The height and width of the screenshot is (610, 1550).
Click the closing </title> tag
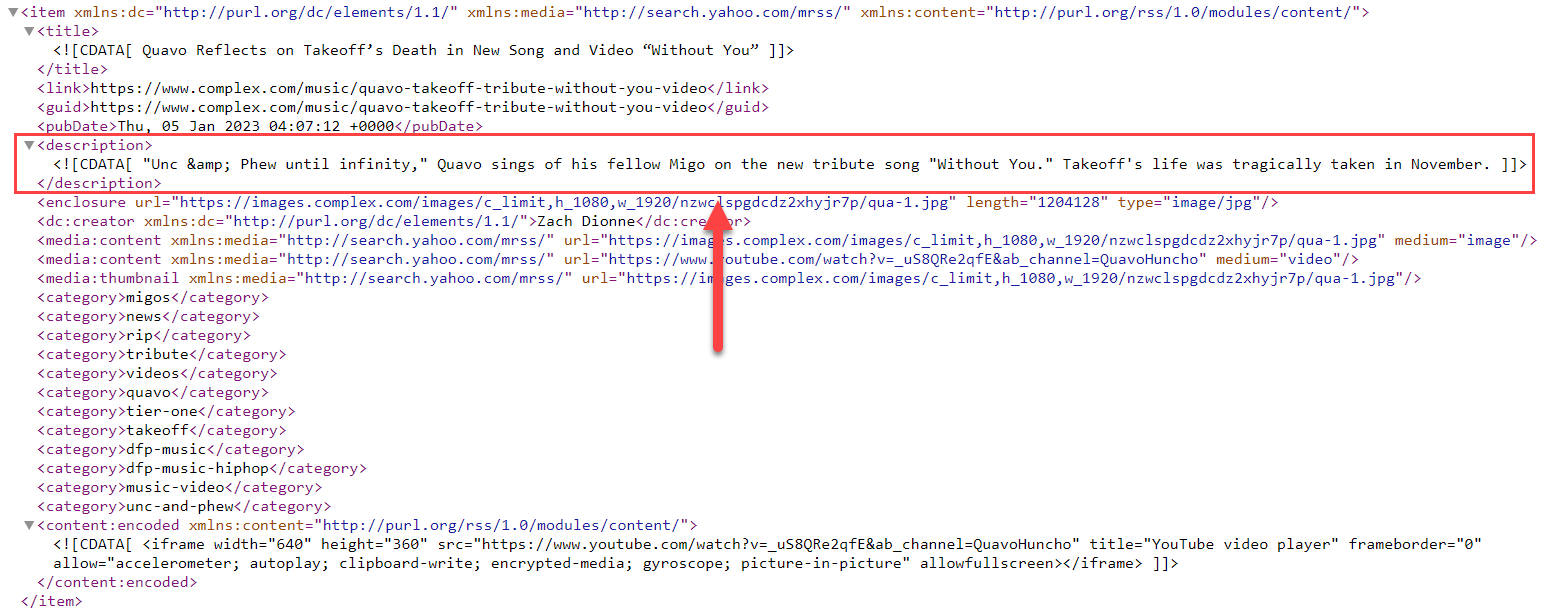coord(72,70)
